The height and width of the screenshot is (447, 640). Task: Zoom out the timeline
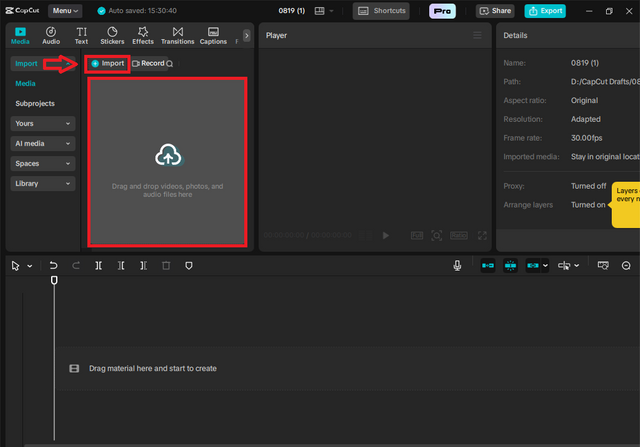[626, 266]
